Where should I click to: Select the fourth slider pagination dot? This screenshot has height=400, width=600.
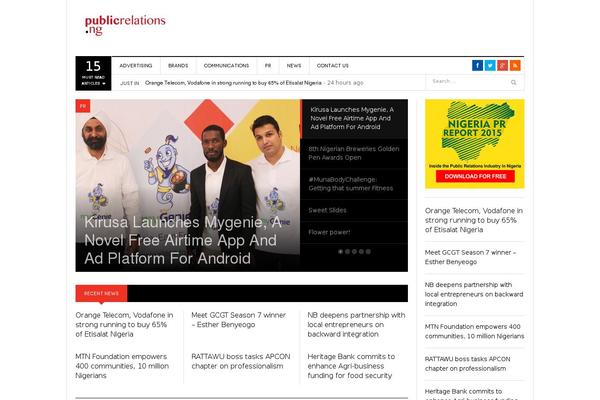pyautogui.click(x=361, y=251)
